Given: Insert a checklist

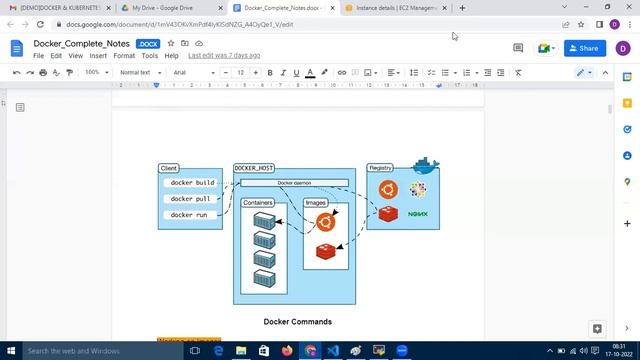Looking at the screenshot, I should pyautogui.click(x=431, y=73).
